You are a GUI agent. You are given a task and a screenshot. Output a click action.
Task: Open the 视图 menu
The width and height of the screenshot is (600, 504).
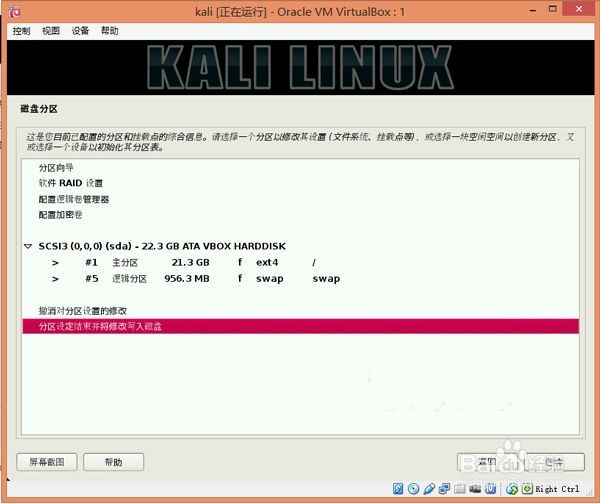(x=51, y=31)
